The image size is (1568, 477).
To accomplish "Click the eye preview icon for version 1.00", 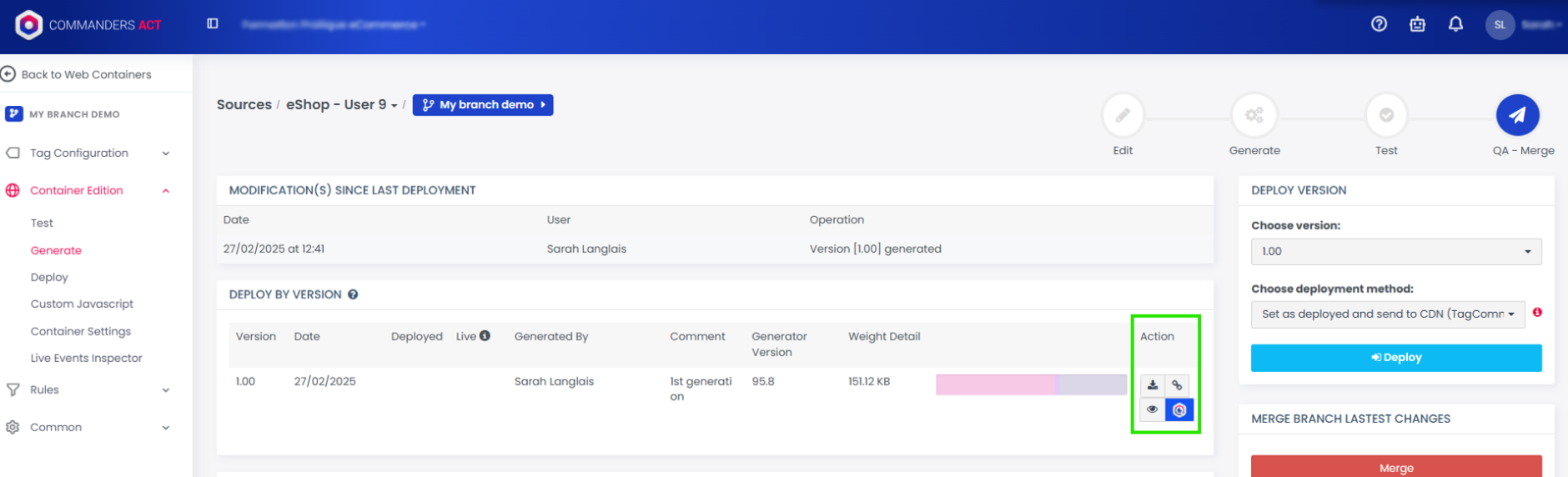I will point(1153,409).
